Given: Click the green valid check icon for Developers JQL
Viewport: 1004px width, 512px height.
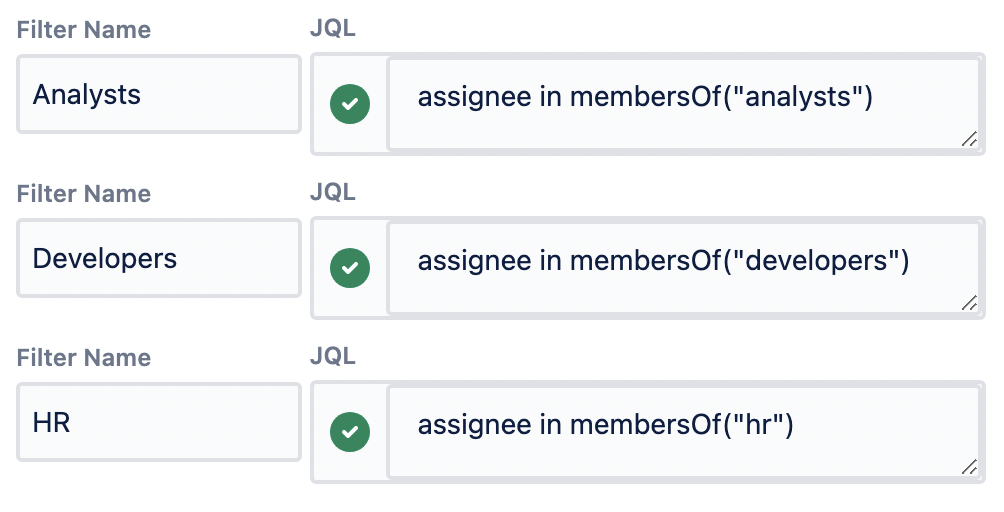Looking at the screenshot, I should pyautogui.click(x=350, y=268).
